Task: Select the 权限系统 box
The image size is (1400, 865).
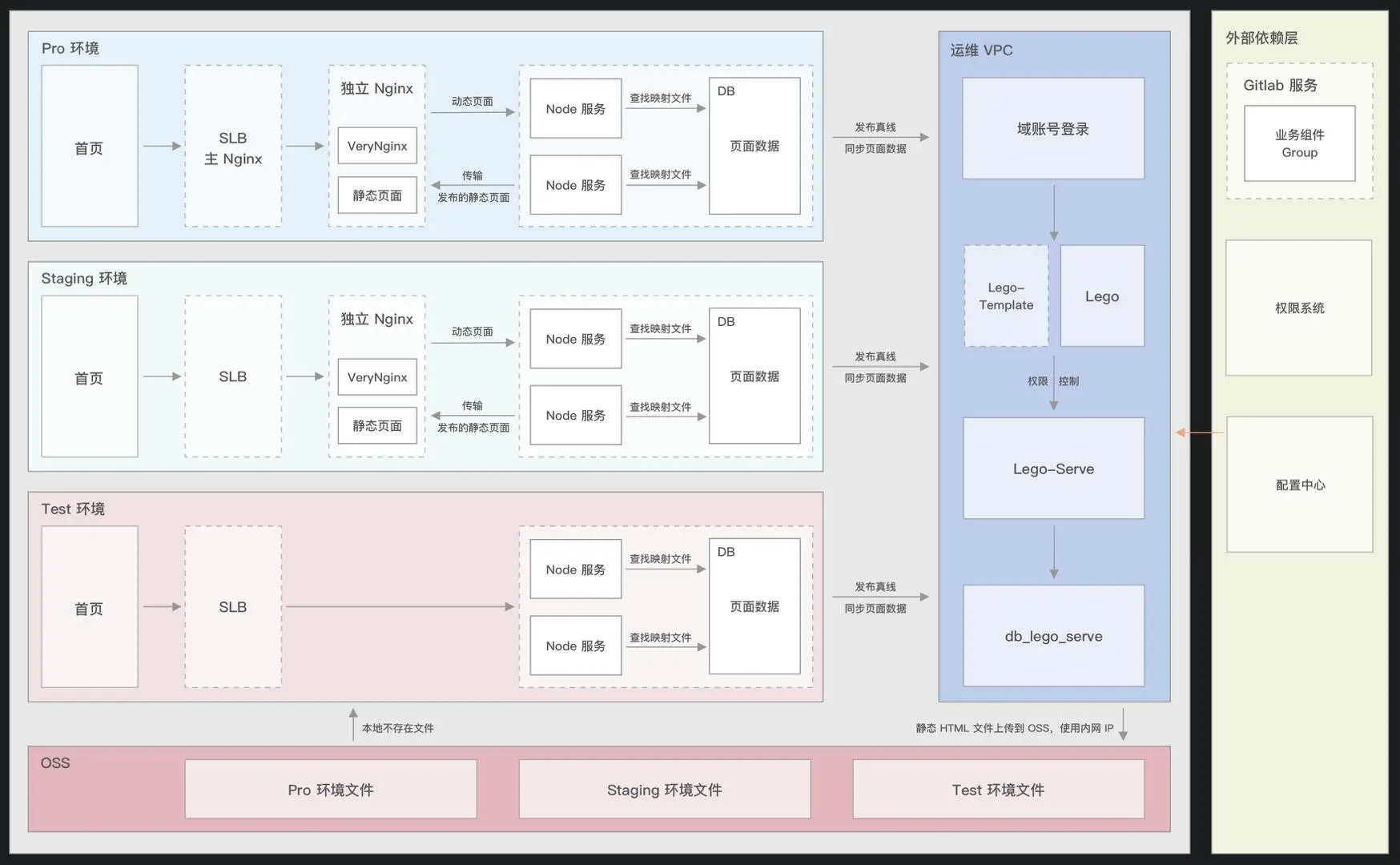Action: (x=1299, y=308)
